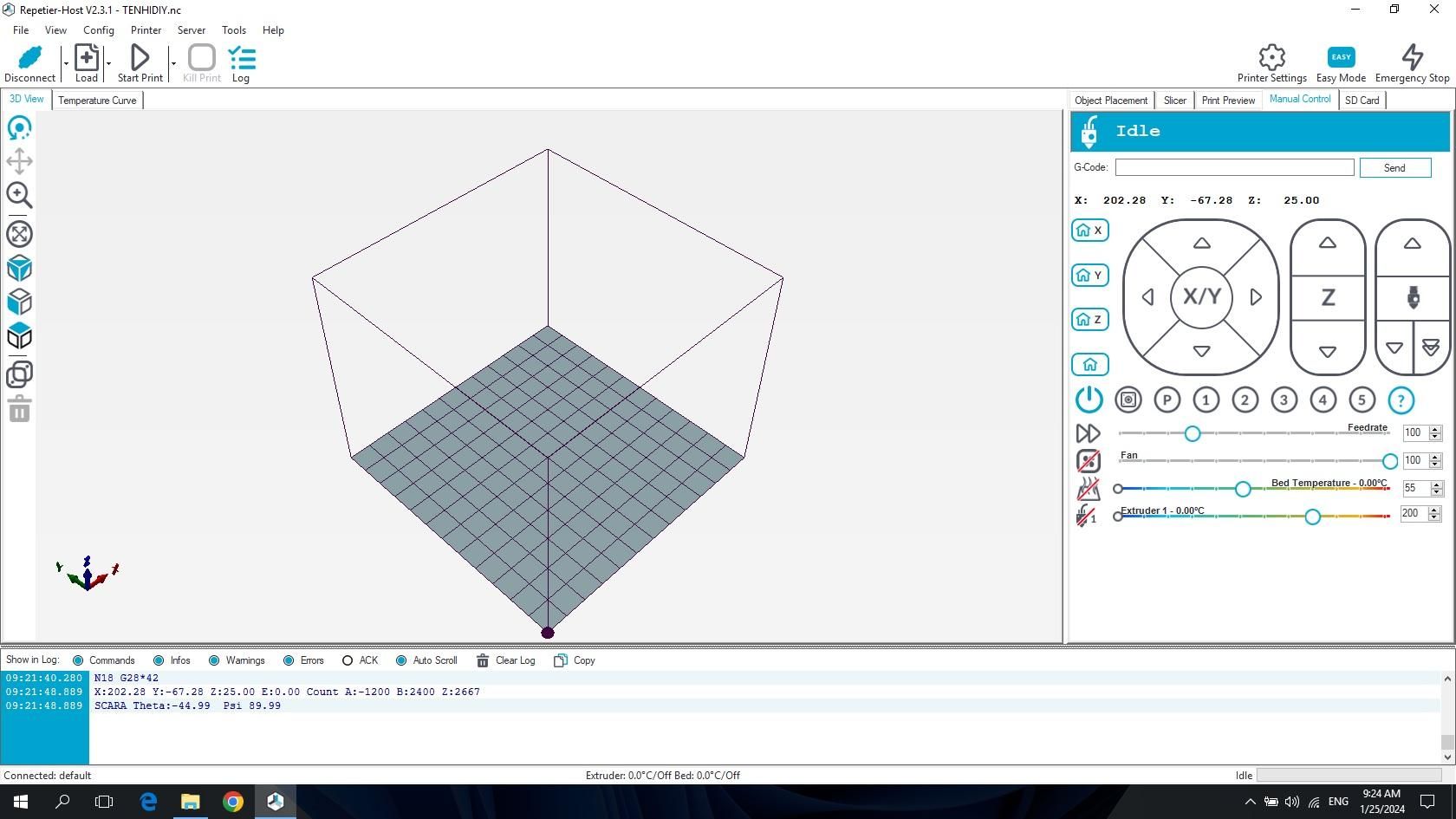The width and height of the screenshot is (1456, 819).
Task: Toggle the heated bed on/off icon
Action: pos(1088,489)
